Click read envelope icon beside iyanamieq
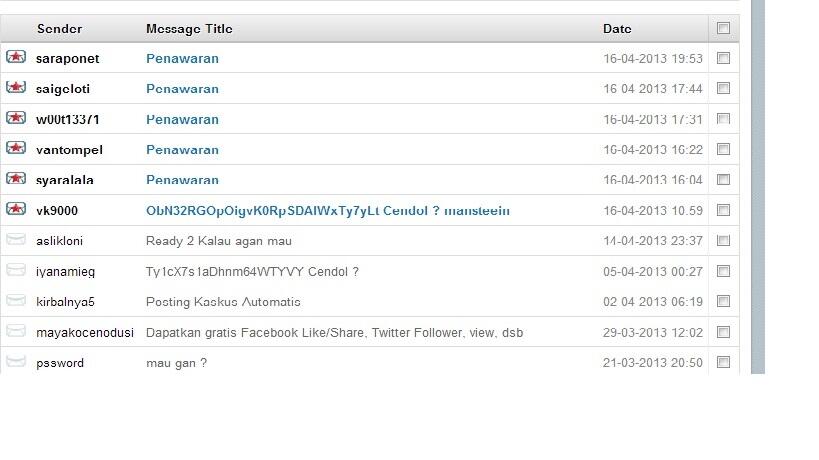The image size is (819, 460). [x=15, y=270]
